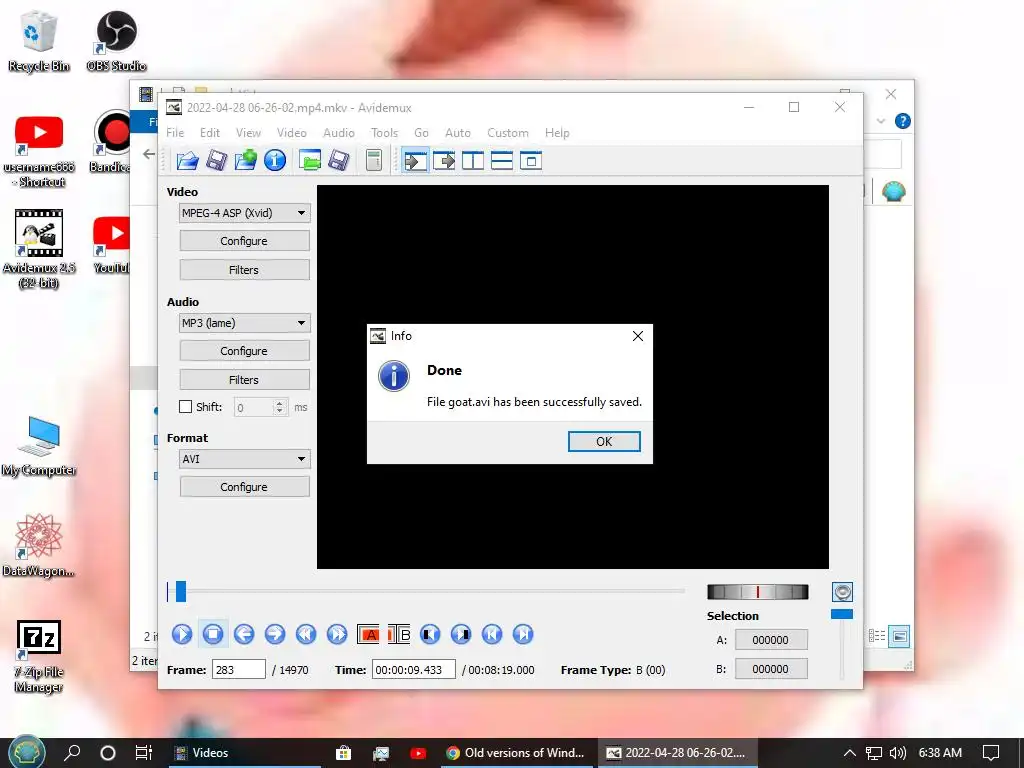Click the audio volume speaker icon
This screenshot has width=1024, height=768.
tap(842, 592)
